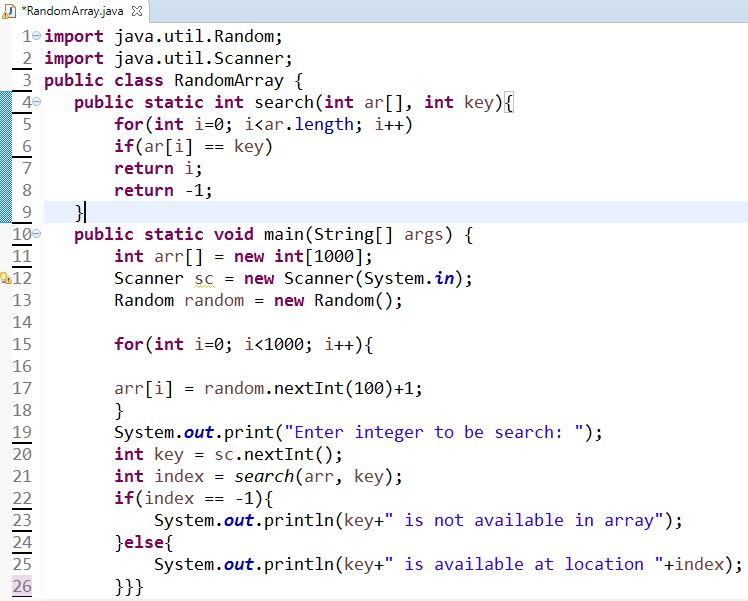Click 'java.util.Scanner' on line 2
The image size is (748, 601).
click(199, 58)
